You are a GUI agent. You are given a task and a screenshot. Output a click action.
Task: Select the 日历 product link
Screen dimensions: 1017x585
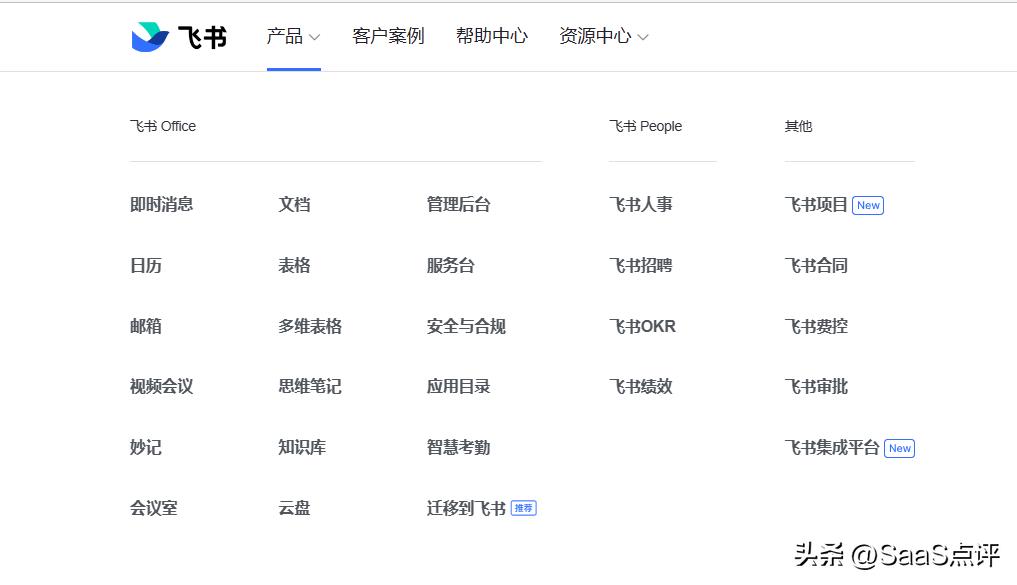point(145,265)
